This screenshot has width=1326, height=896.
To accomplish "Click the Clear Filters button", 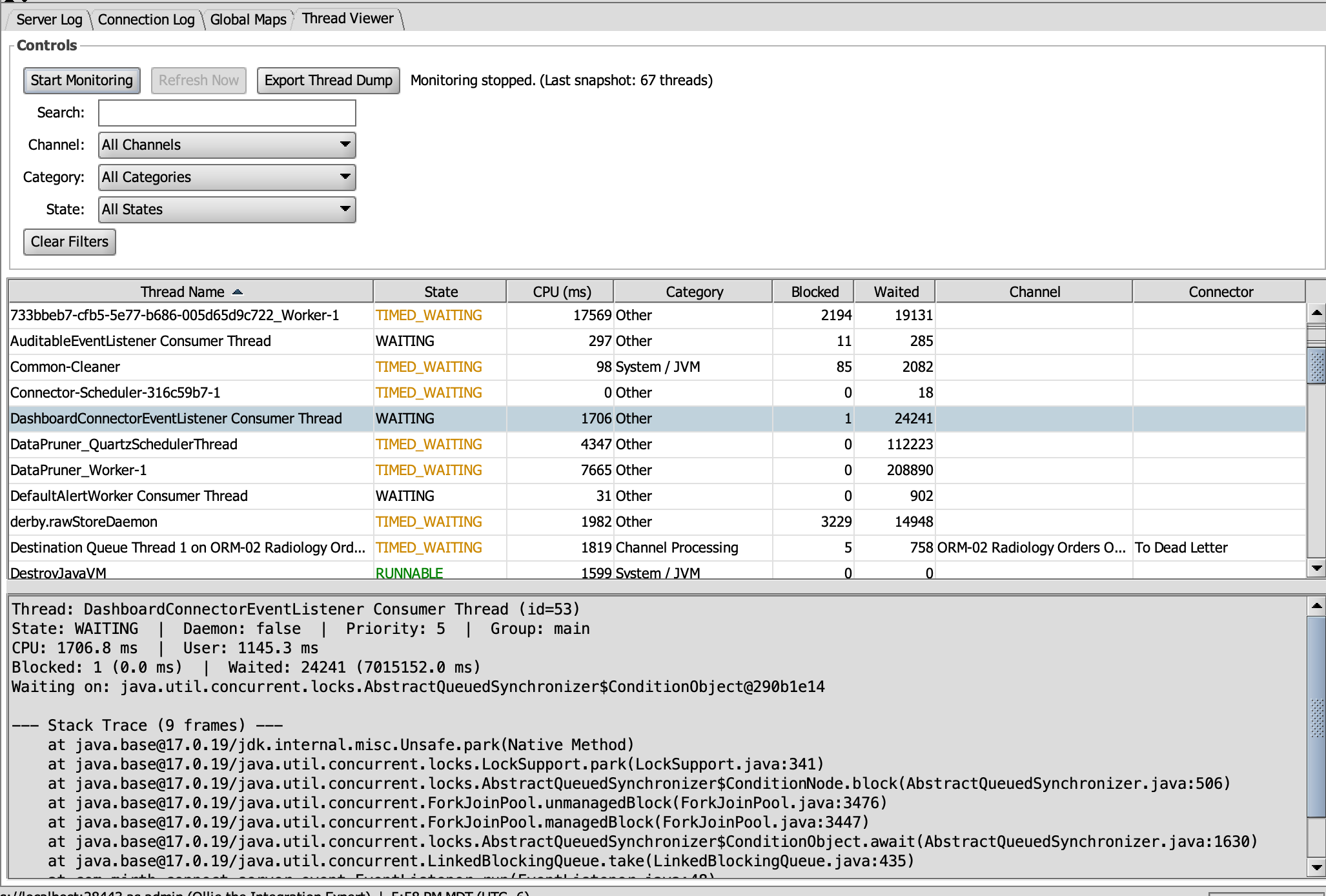I will coord(70,241).
